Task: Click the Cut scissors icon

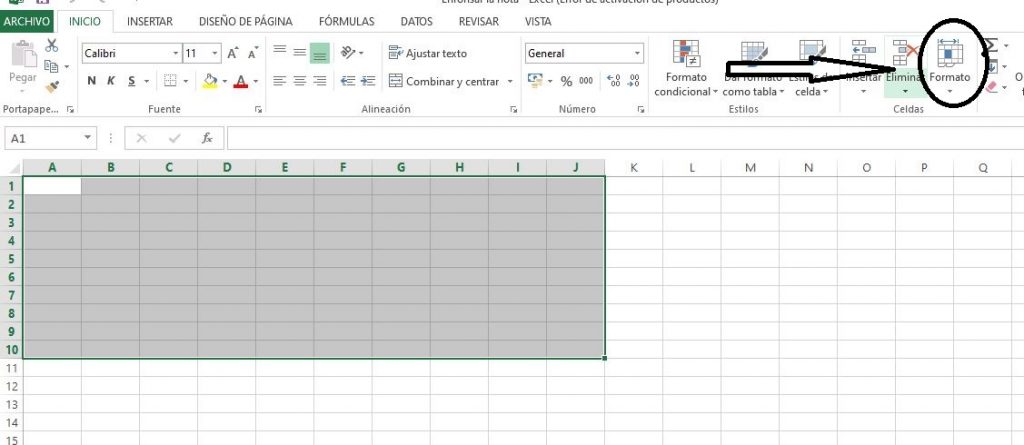Action: click(x=52, y=46)
